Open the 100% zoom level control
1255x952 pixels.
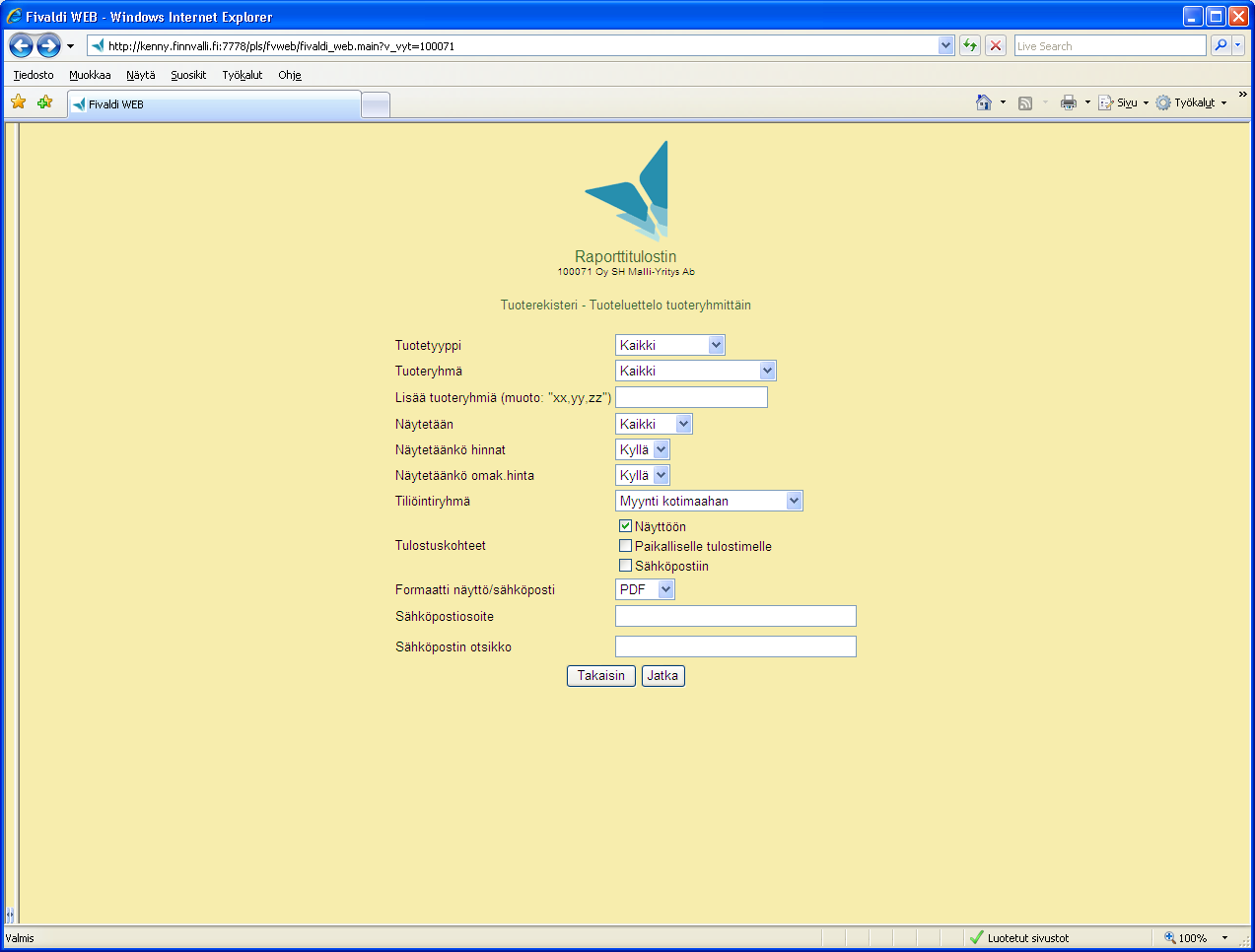tap(1196, 938)
